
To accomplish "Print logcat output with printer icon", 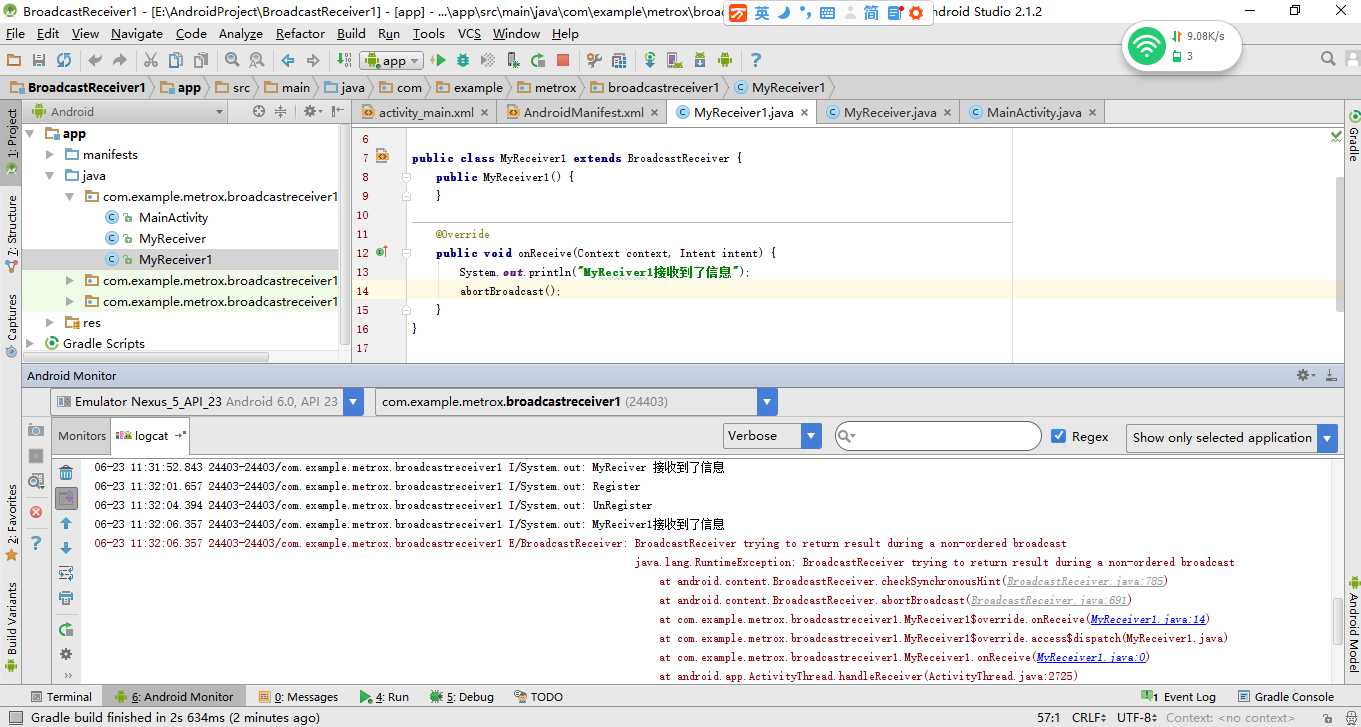I will pos(66,598).
